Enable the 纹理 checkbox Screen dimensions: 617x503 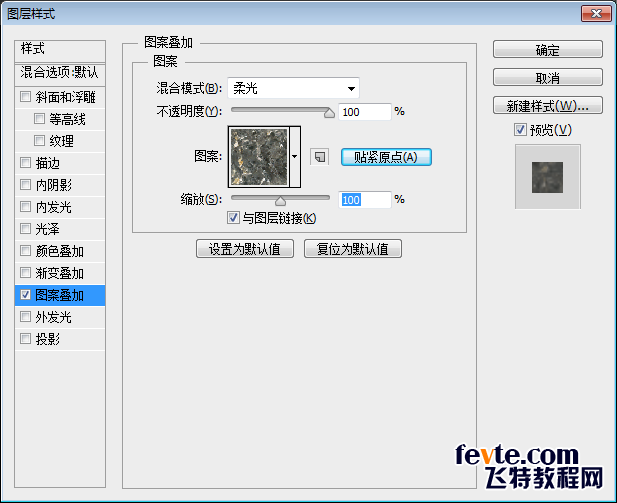[39, 141]
